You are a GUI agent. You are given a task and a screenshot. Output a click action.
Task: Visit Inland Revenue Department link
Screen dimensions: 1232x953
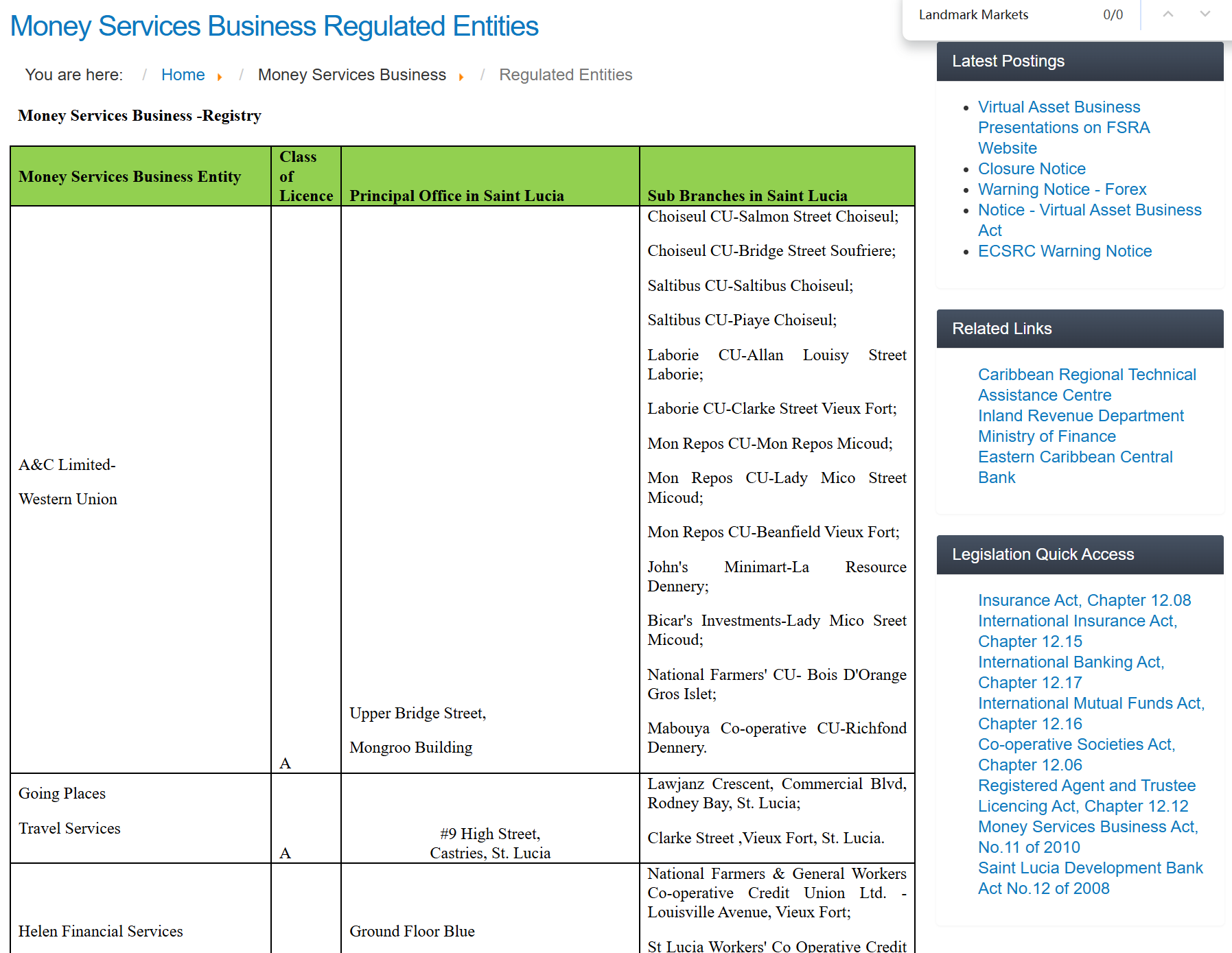coord(1080,416)
